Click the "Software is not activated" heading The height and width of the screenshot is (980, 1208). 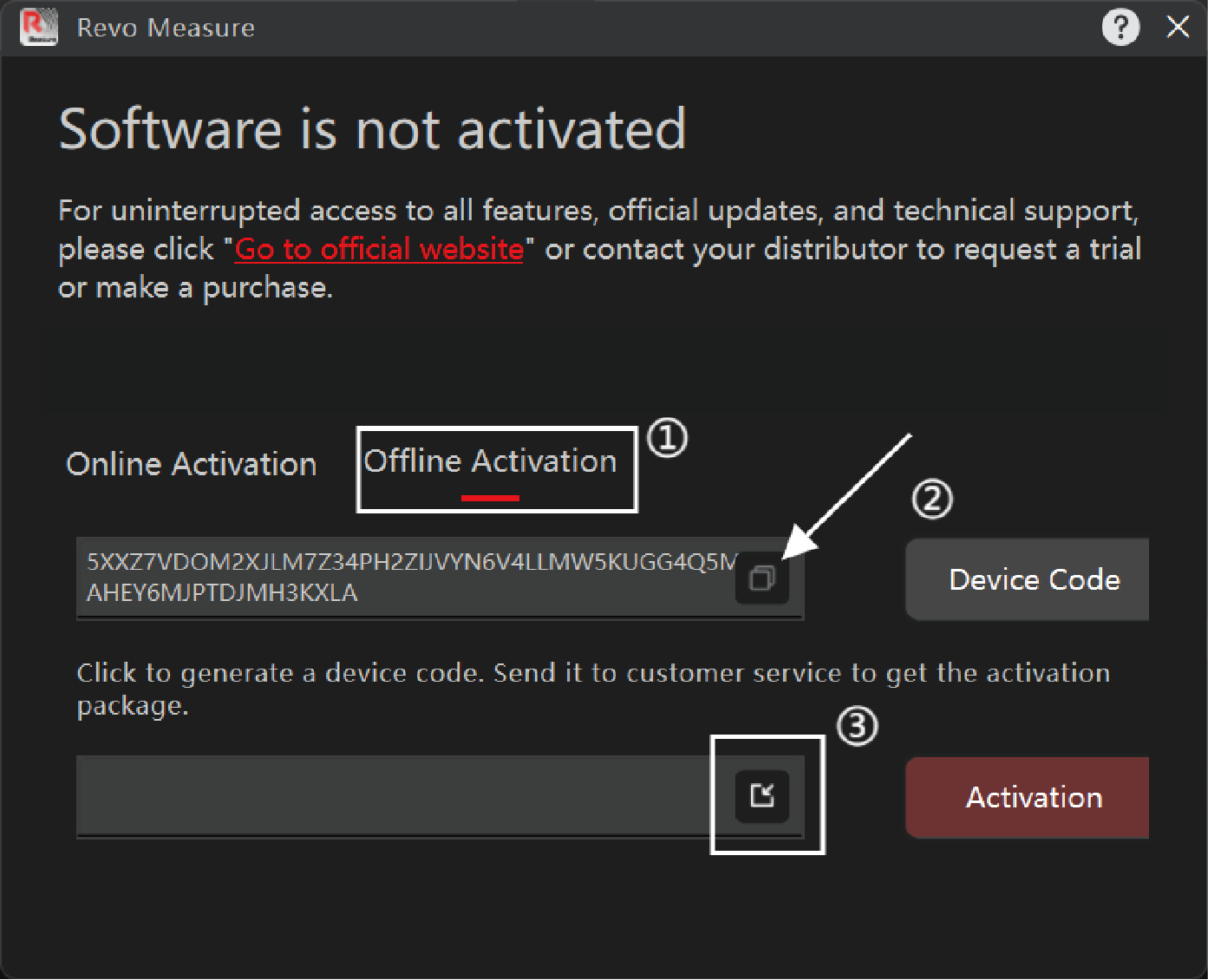pos(372,130)
